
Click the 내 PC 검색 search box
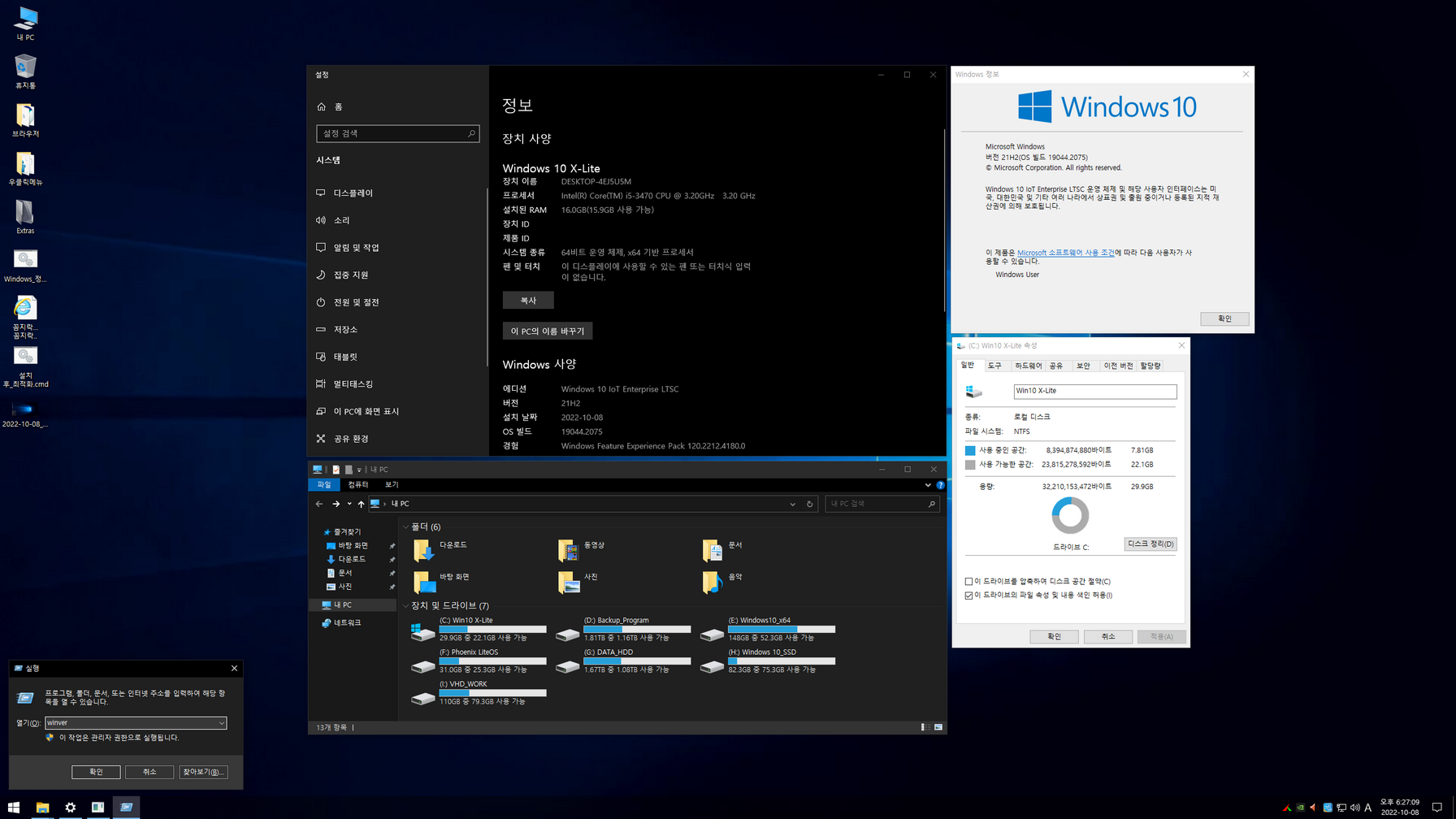882,504
